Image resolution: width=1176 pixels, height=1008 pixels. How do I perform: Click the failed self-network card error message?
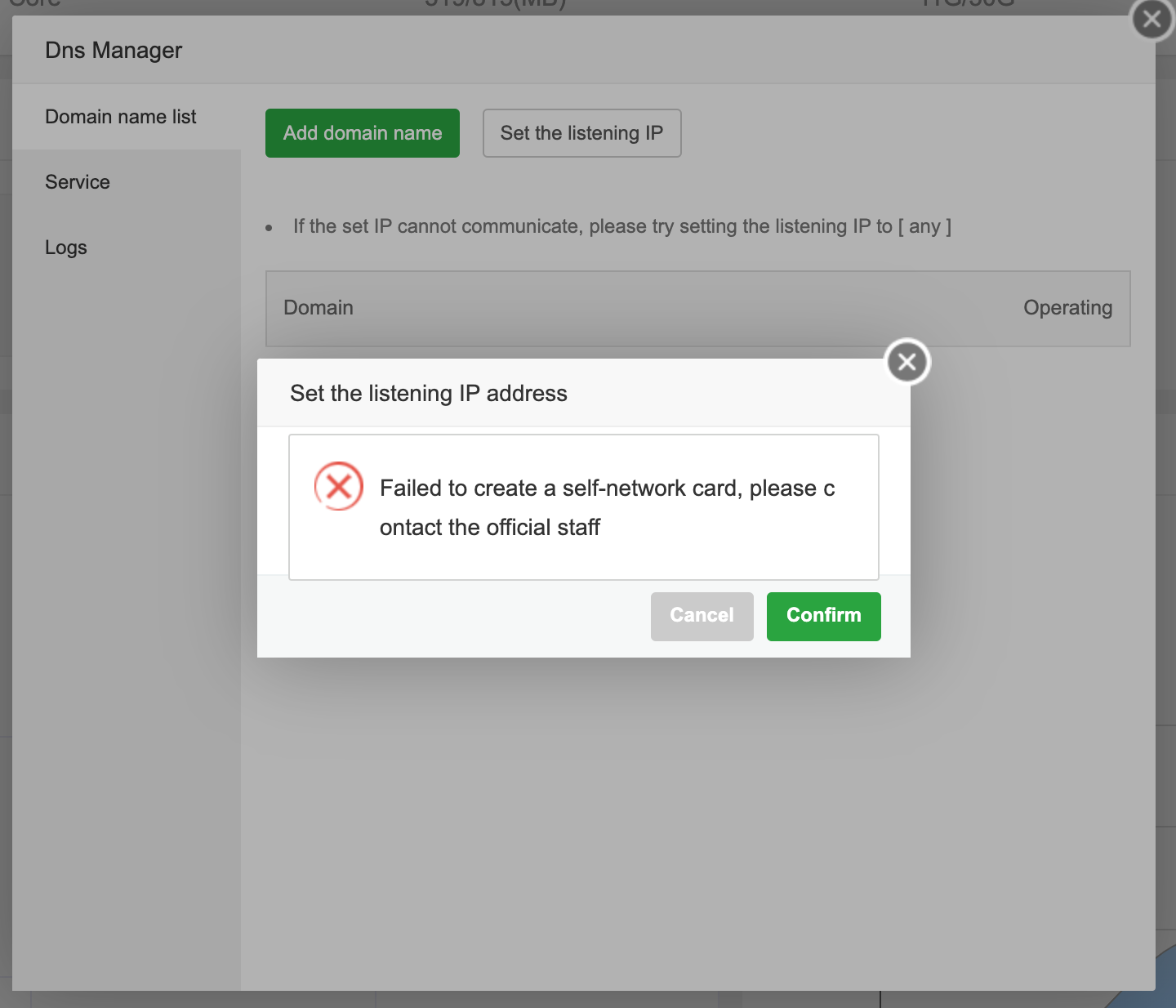point(607,507)
